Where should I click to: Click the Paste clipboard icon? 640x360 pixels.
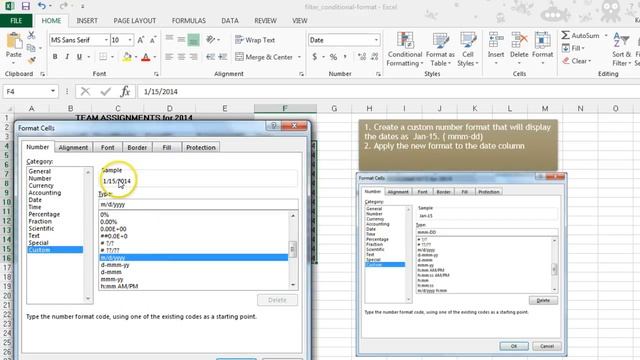13,41
